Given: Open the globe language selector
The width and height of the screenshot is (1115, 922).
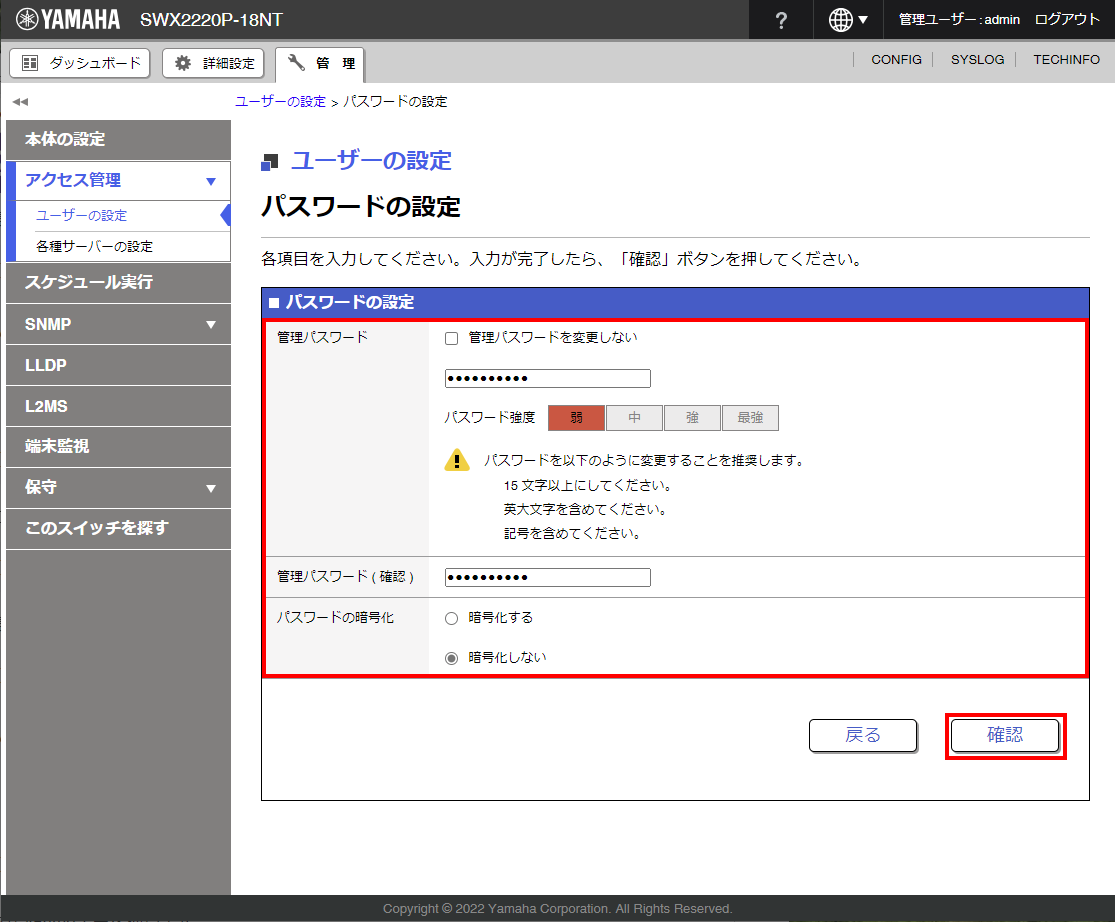Looking at the screenshot, I should [x=848, y=20].
